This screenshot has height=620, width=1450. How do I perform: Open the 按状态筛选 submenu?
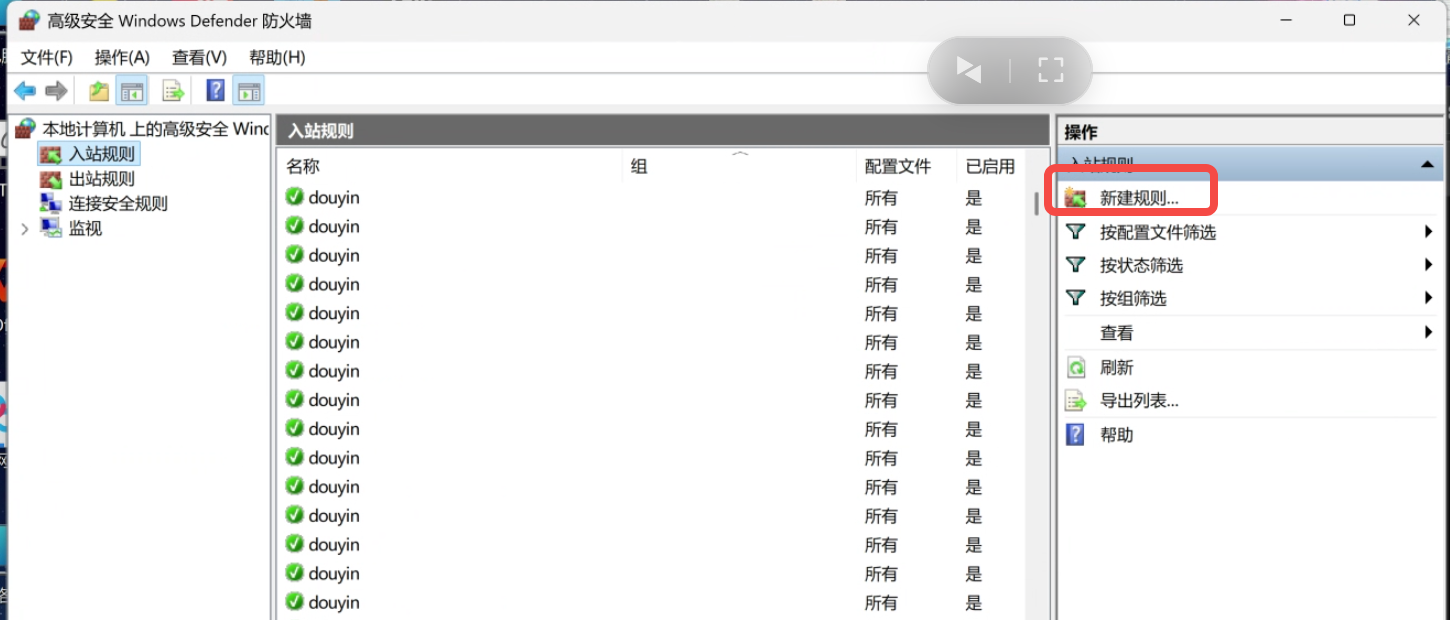[1250, 265]
